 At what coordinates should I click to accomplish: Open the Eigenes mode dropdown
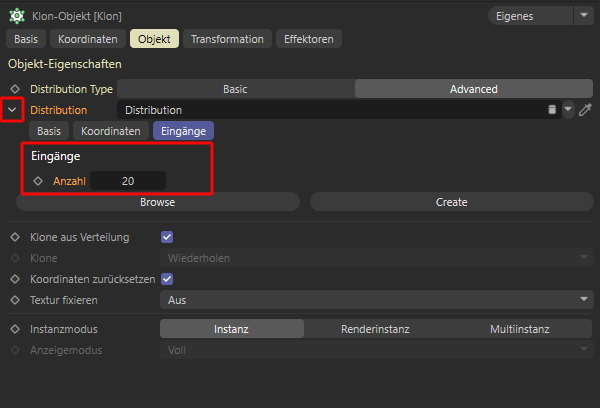(x=541, y=16)
